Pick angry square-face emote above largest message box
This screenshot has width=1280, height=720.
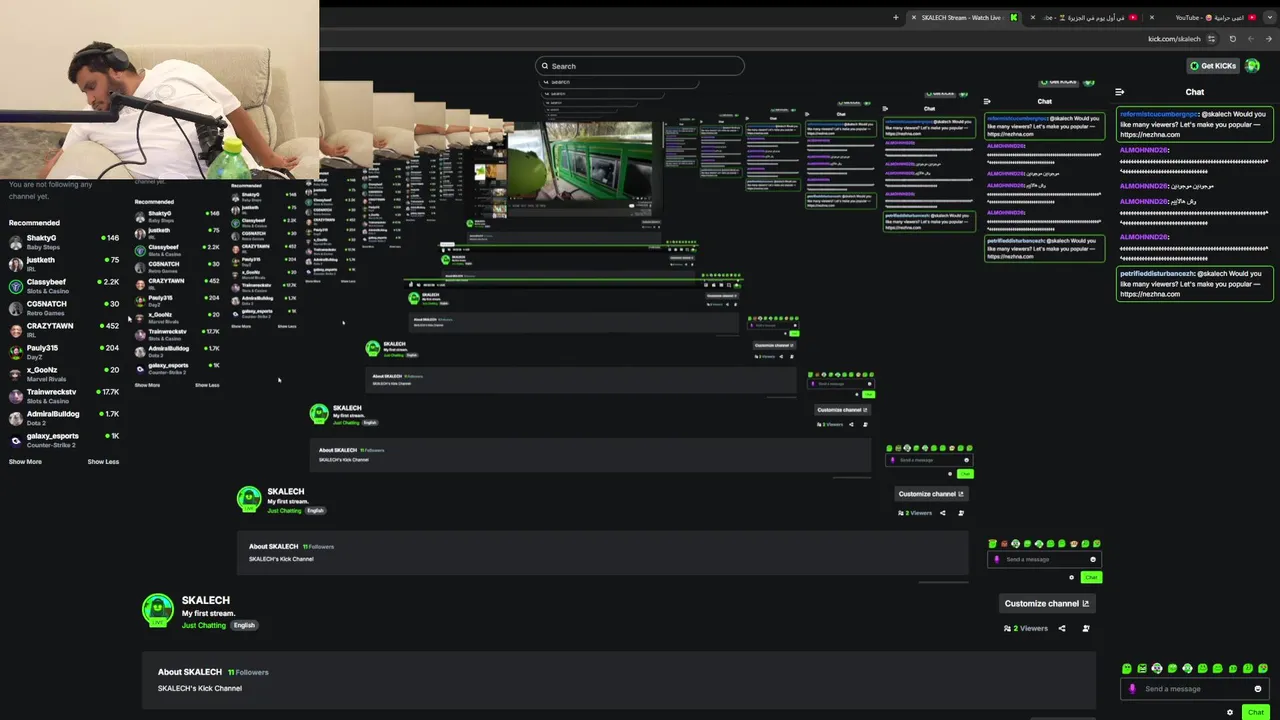point(1142,668)
